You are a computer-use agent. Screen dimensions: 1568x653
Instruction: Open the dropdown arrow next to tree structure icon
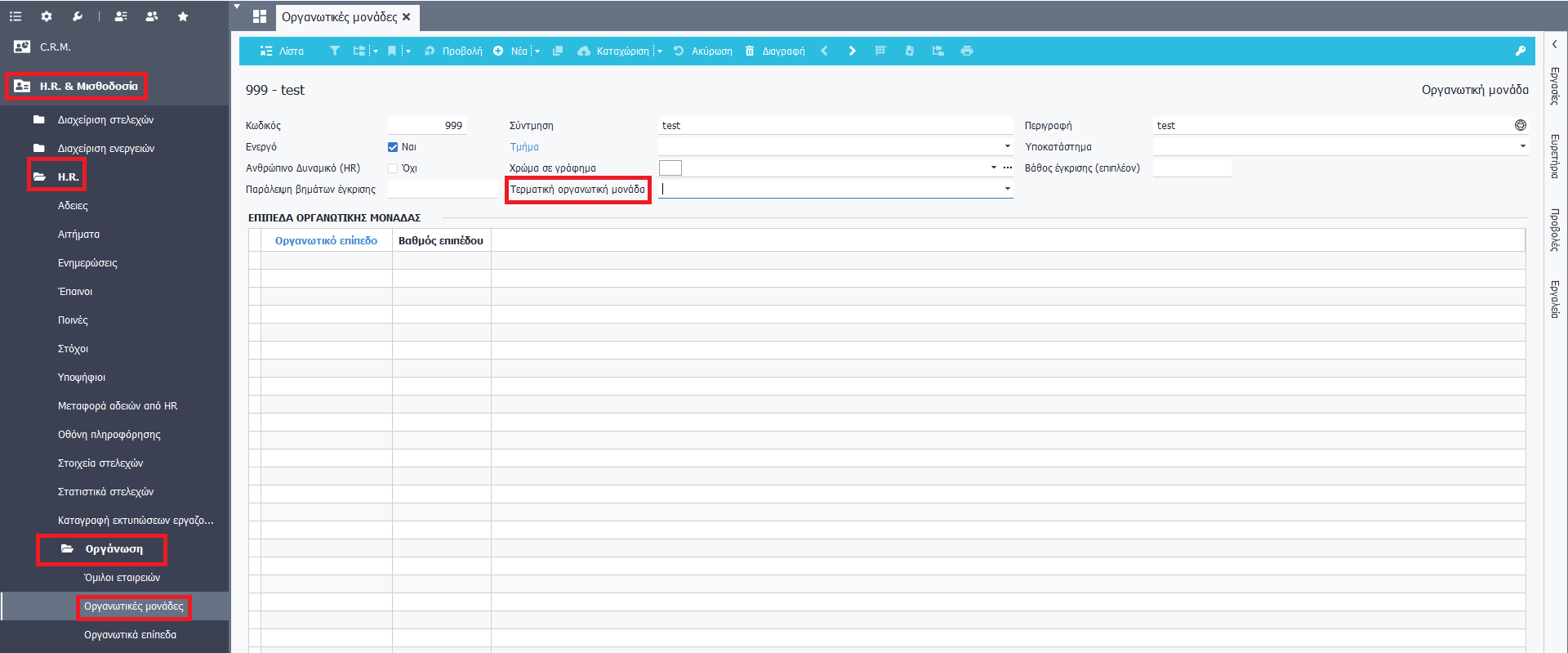point(376,51)
